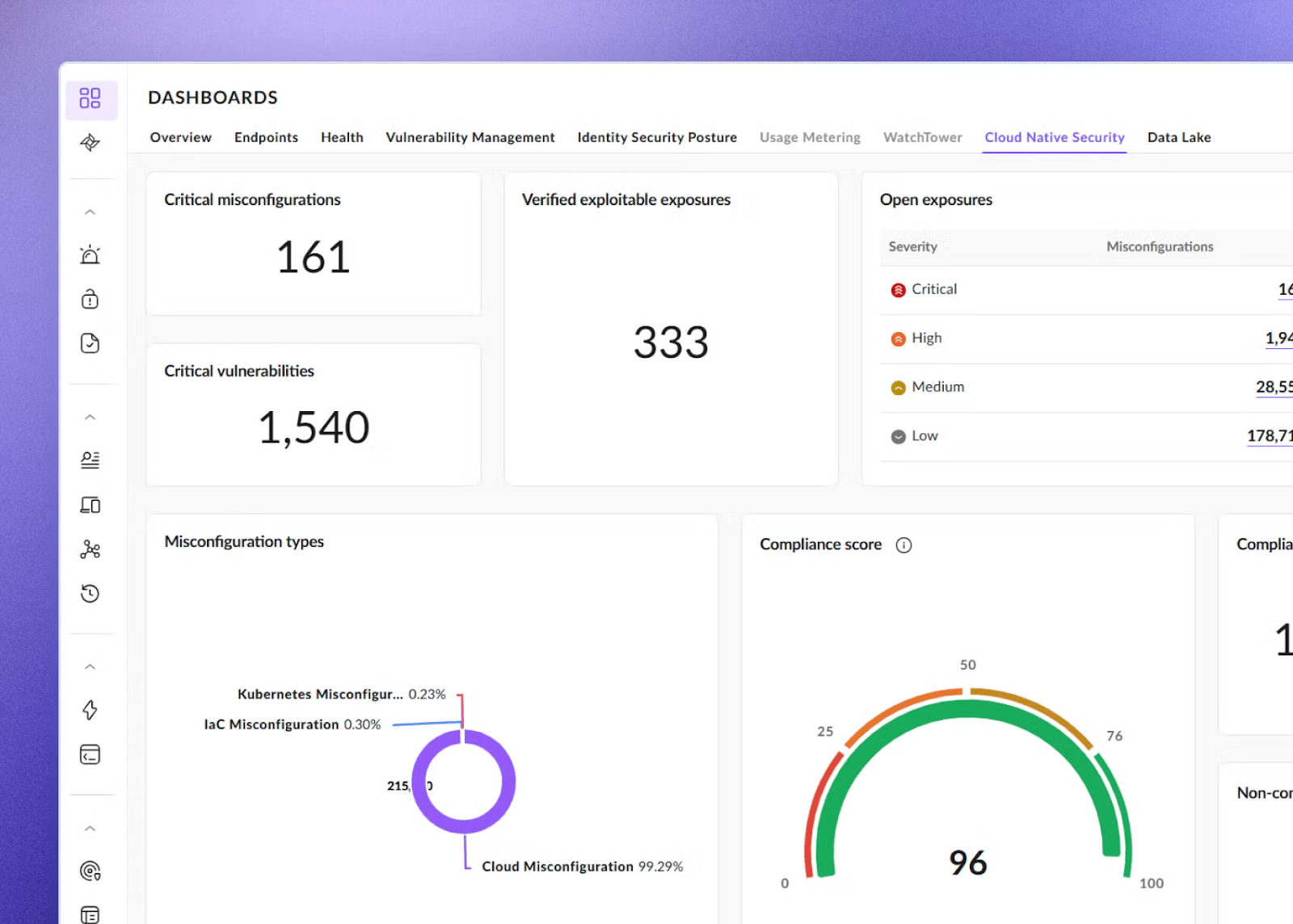Collapse the bottom sidebar section chevron
The width and height of the screenshot is (1293, 924).
90,829
